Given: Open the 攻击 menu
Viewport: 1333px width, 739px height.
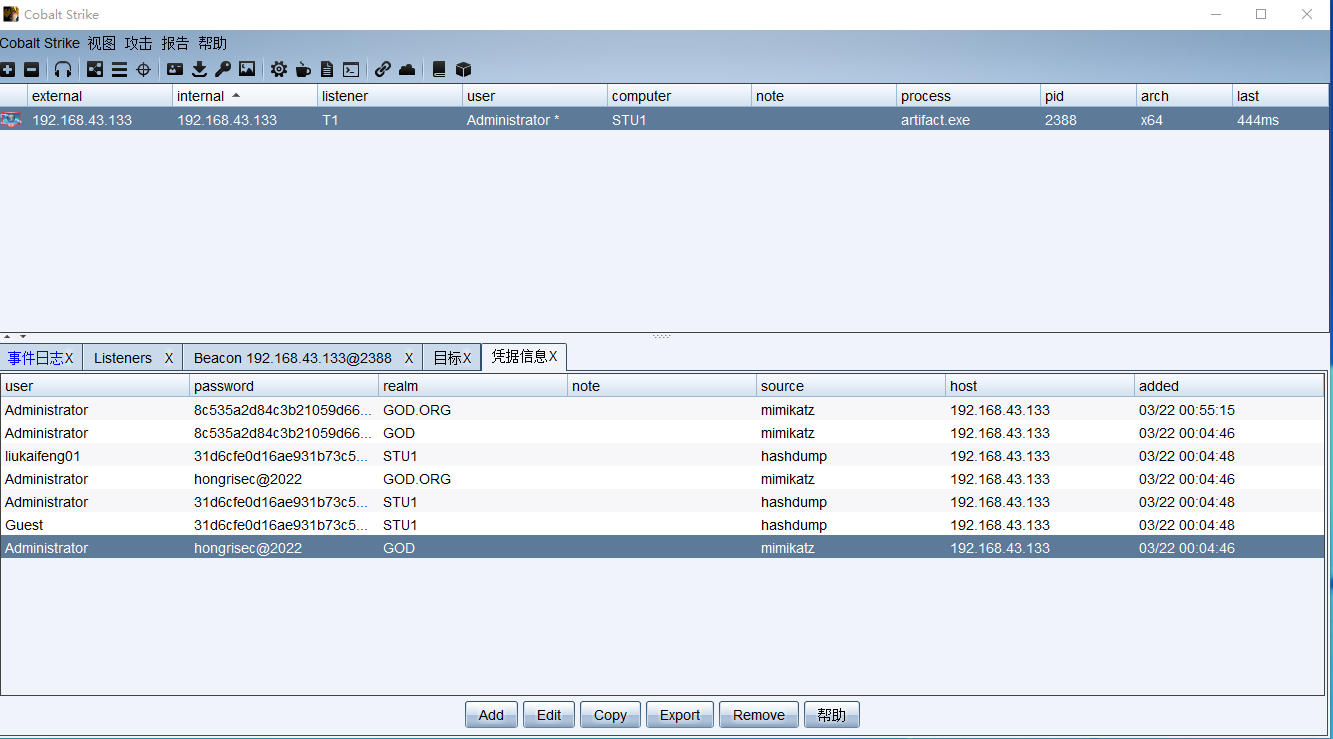Looking at the screenshot, I should (x=139, y=43).
